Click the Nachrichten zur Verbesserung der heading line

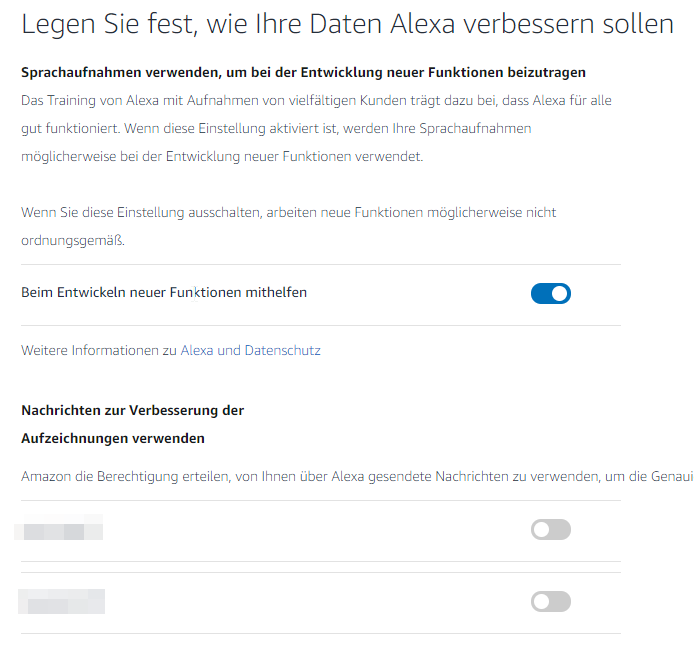point(132,411)
